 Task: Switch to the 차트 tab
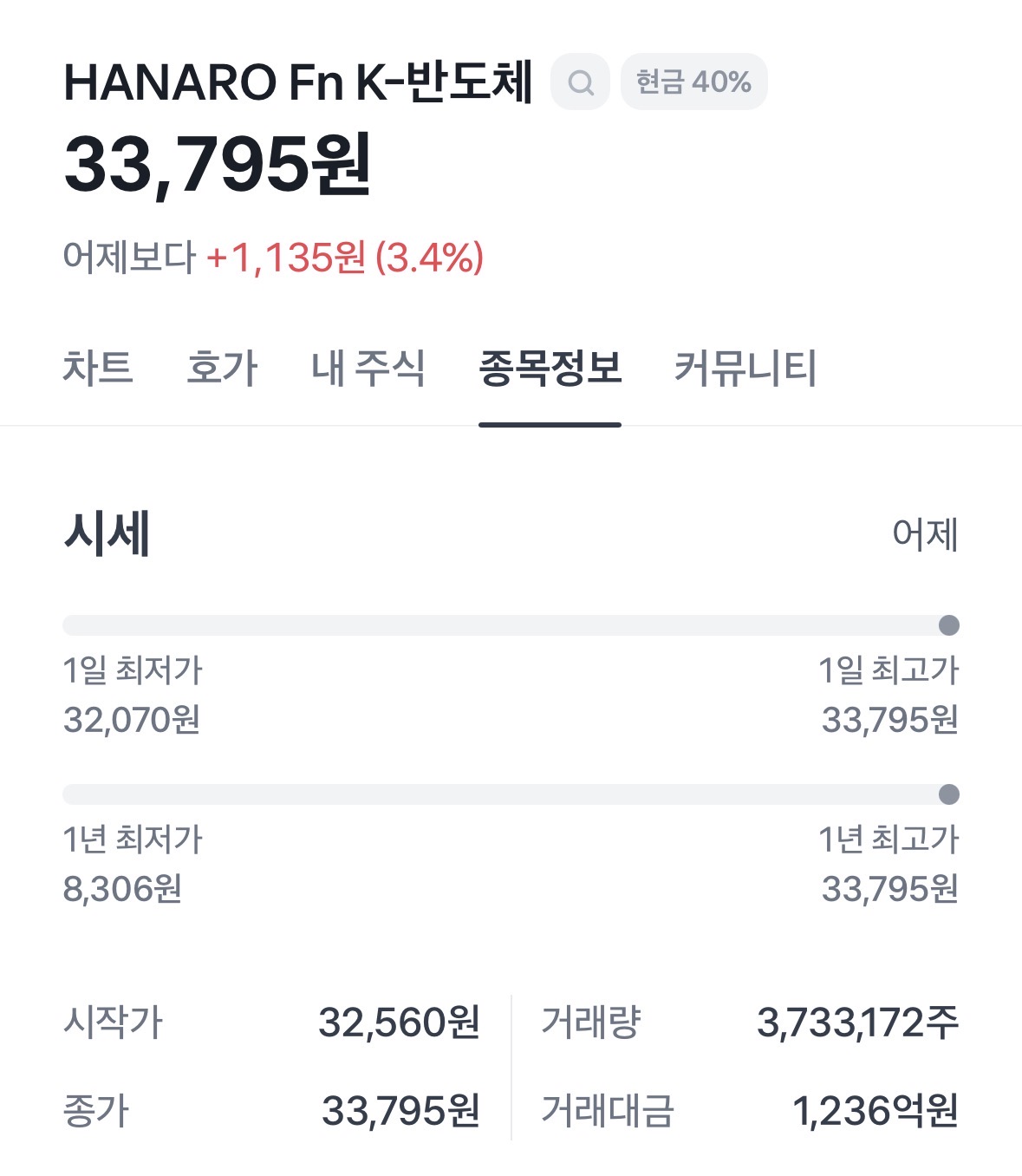tap(98, 368)
